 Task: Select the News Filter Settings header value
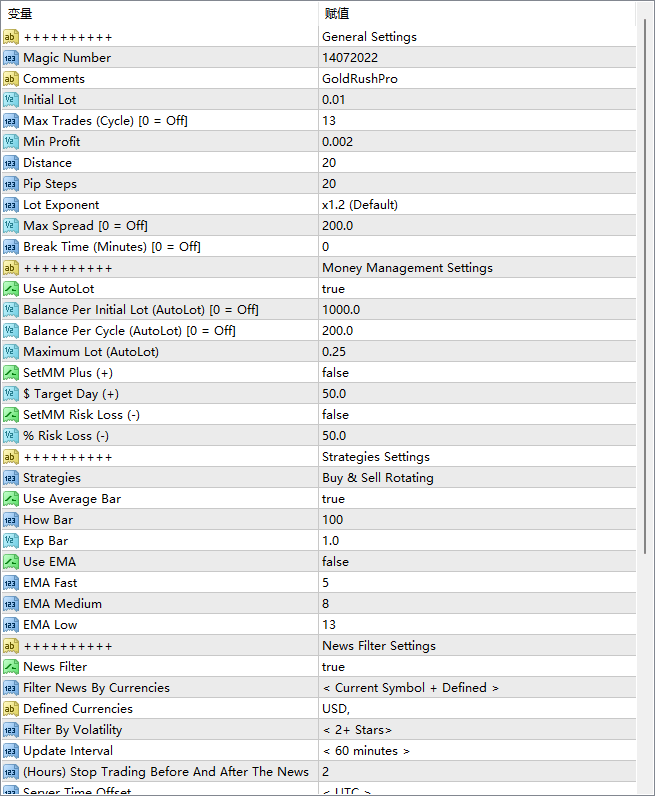[x=379, y=646]
